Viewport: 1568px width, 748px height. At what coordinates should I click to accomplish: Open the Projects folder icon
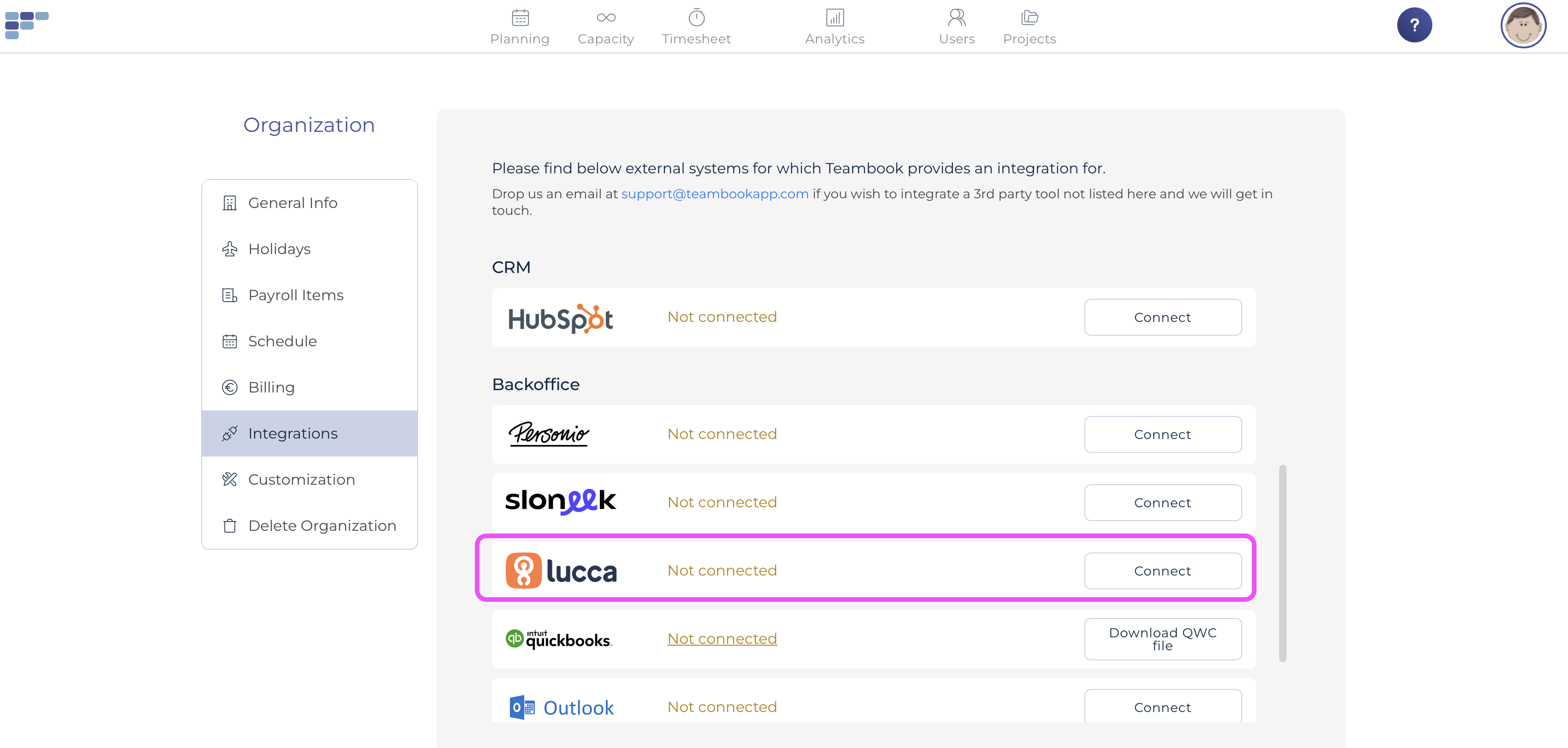click(1029, 18)
